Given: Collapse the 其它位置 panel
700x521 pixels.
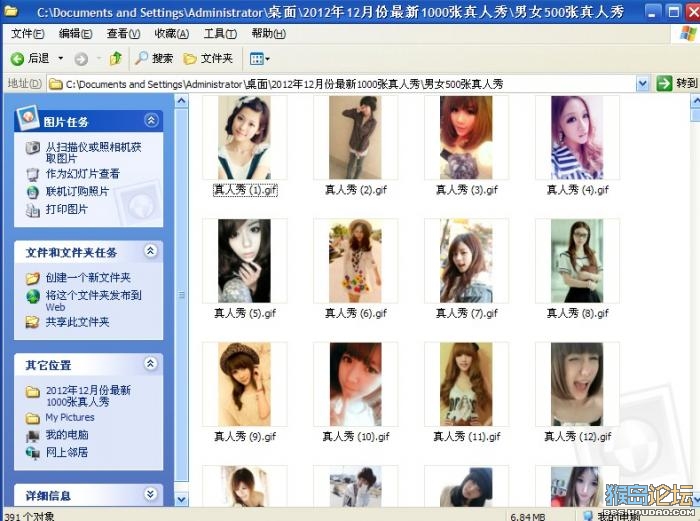Looking at the screenshot, I should click(x=151, y=364).
